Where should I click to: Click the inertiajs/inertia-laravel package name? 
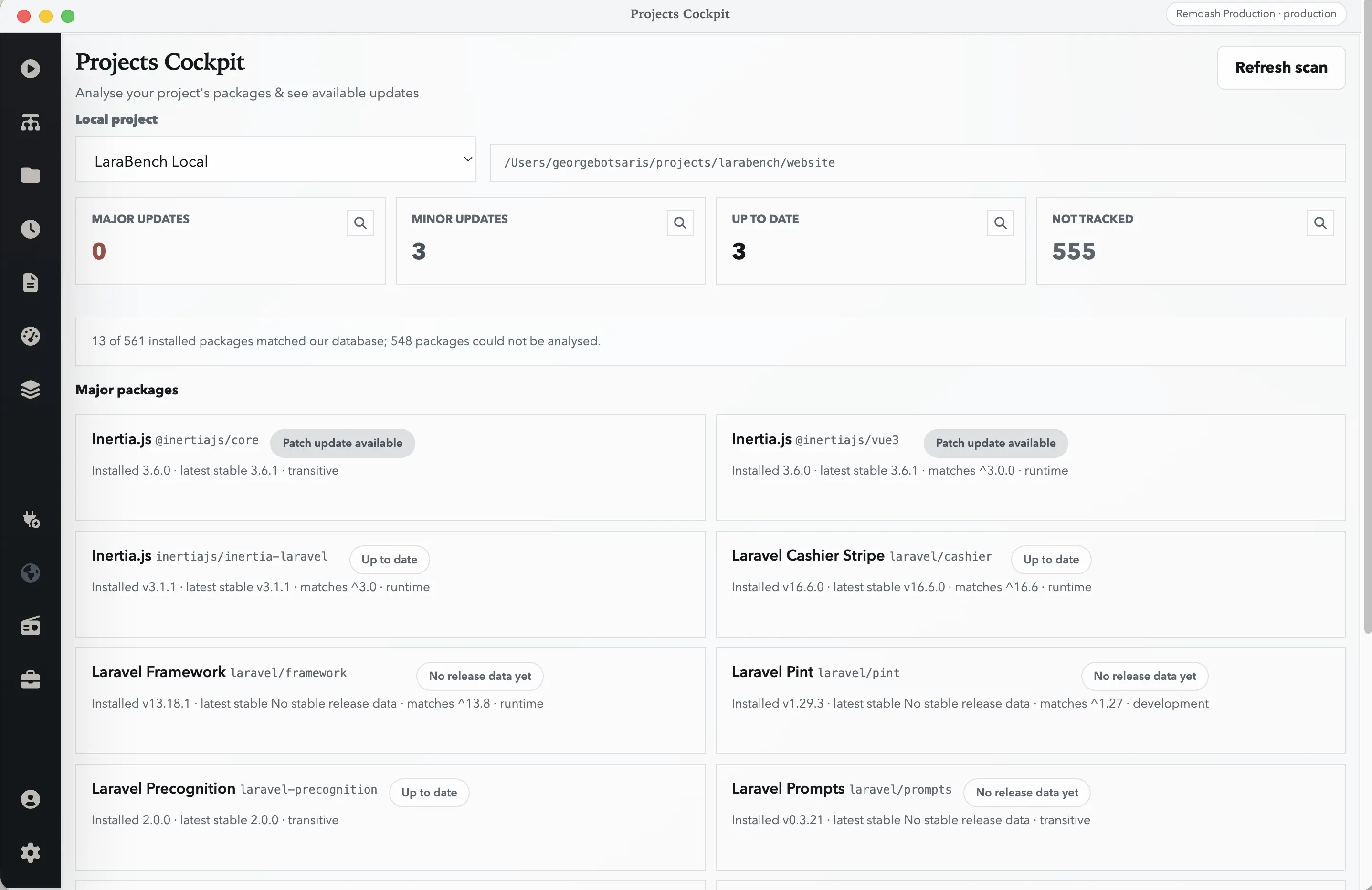242,557
